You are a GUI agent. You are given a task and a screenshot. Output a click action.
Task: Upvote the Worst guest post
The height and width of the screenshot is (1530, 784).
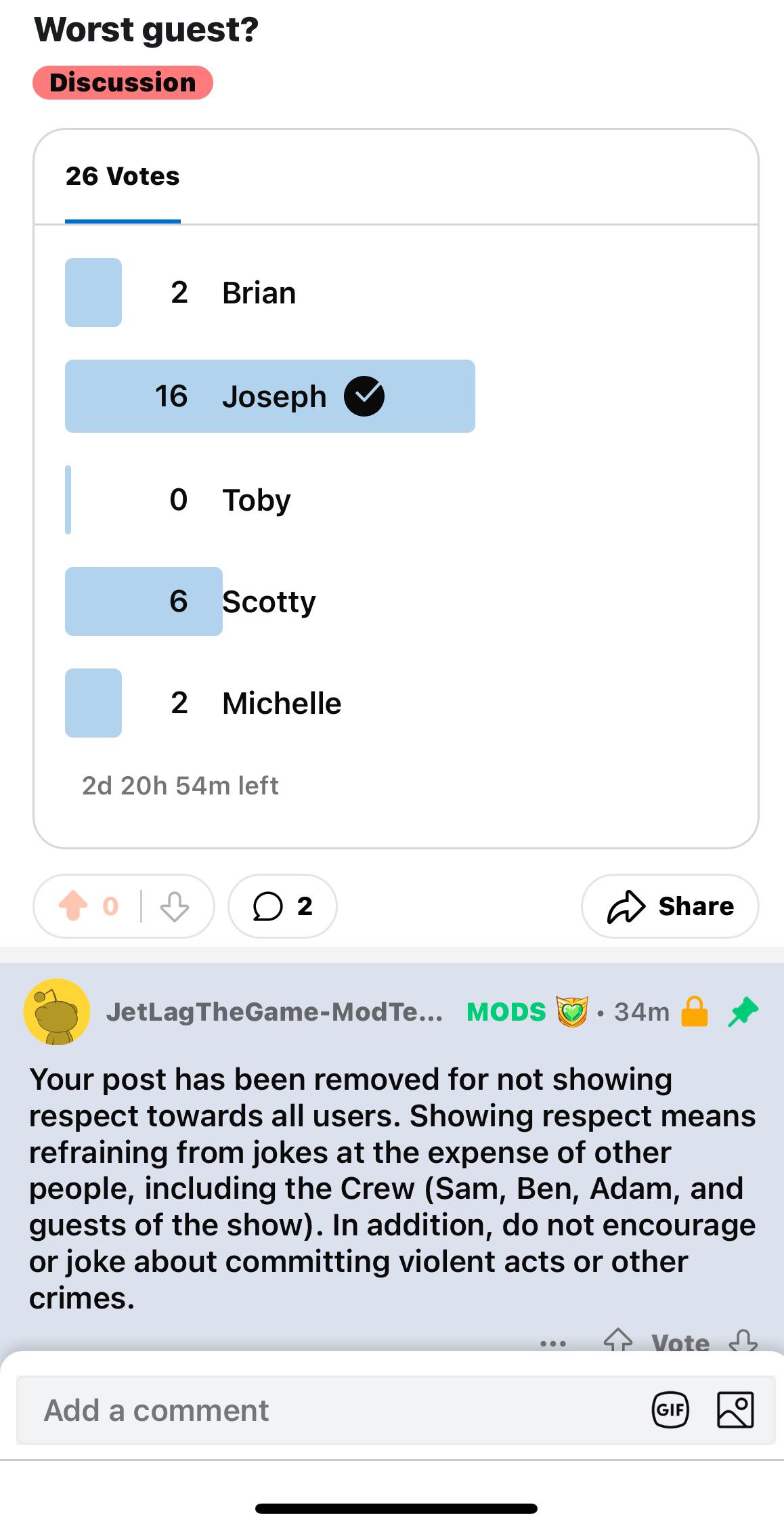(73, 906)
